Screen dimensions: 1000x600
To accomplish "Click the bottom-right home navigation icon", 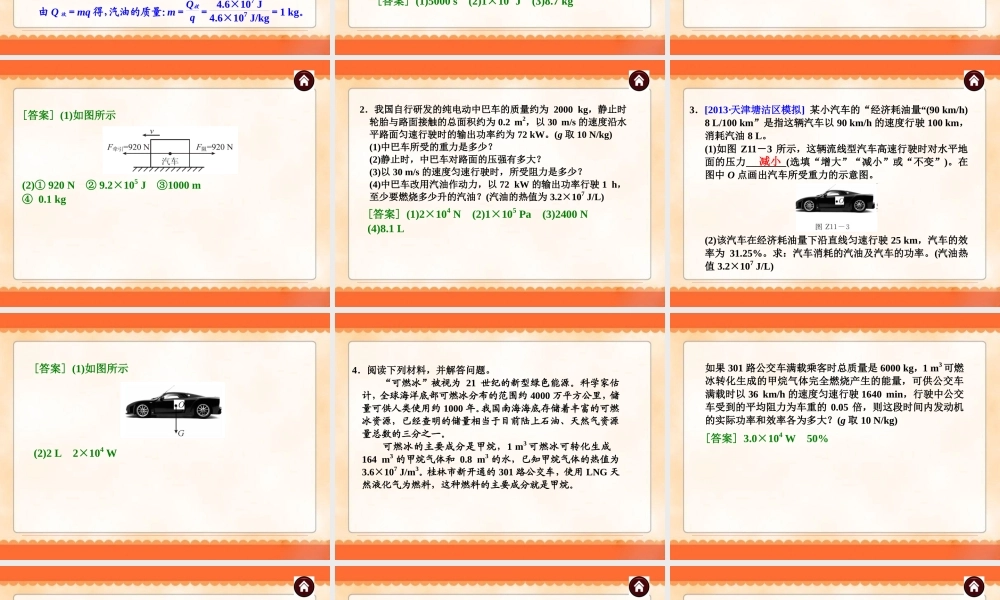I will pos(972,586).
